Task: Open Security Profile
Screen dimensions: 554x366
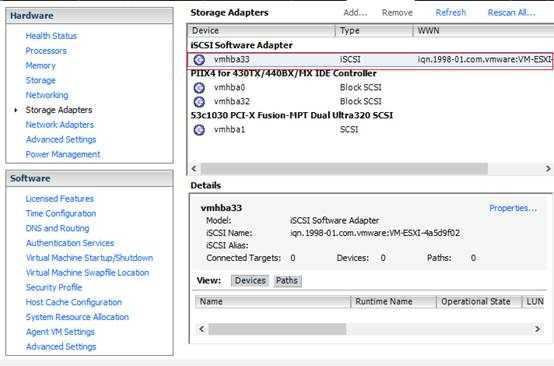Action: click(54, 287)
